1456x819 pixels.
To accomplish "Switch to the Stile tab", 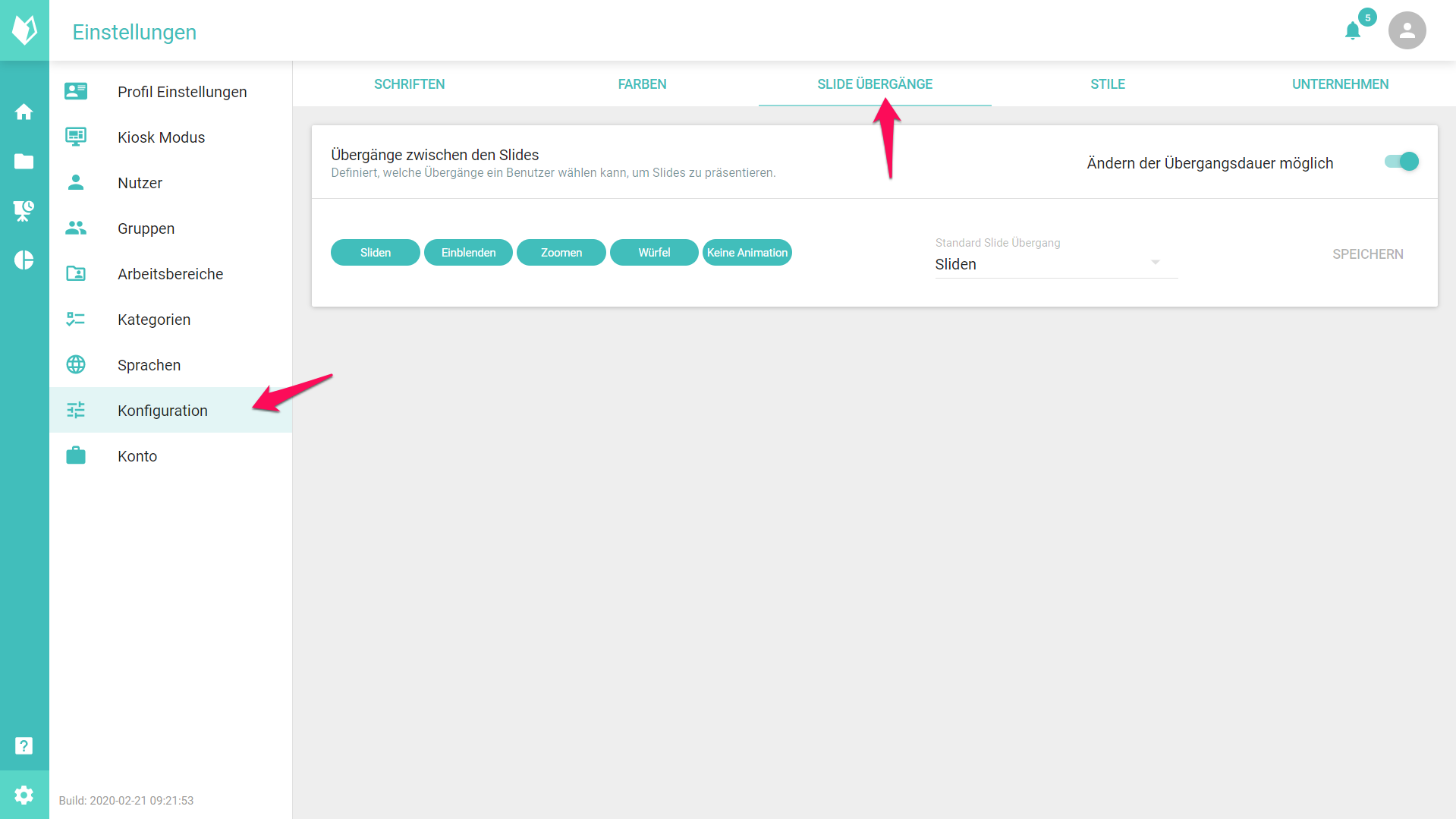I will coord(1108,84).
